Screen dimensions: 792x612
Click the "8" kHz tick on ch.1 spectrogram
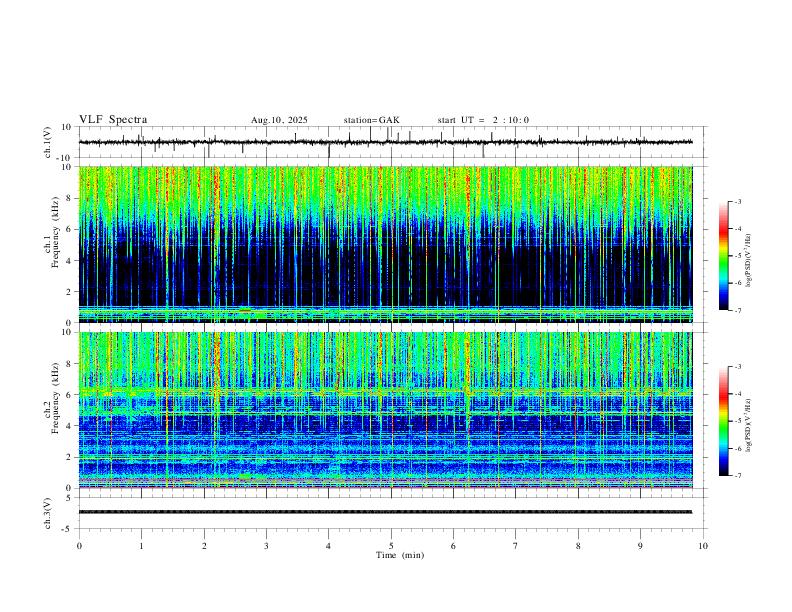point(70,198)
